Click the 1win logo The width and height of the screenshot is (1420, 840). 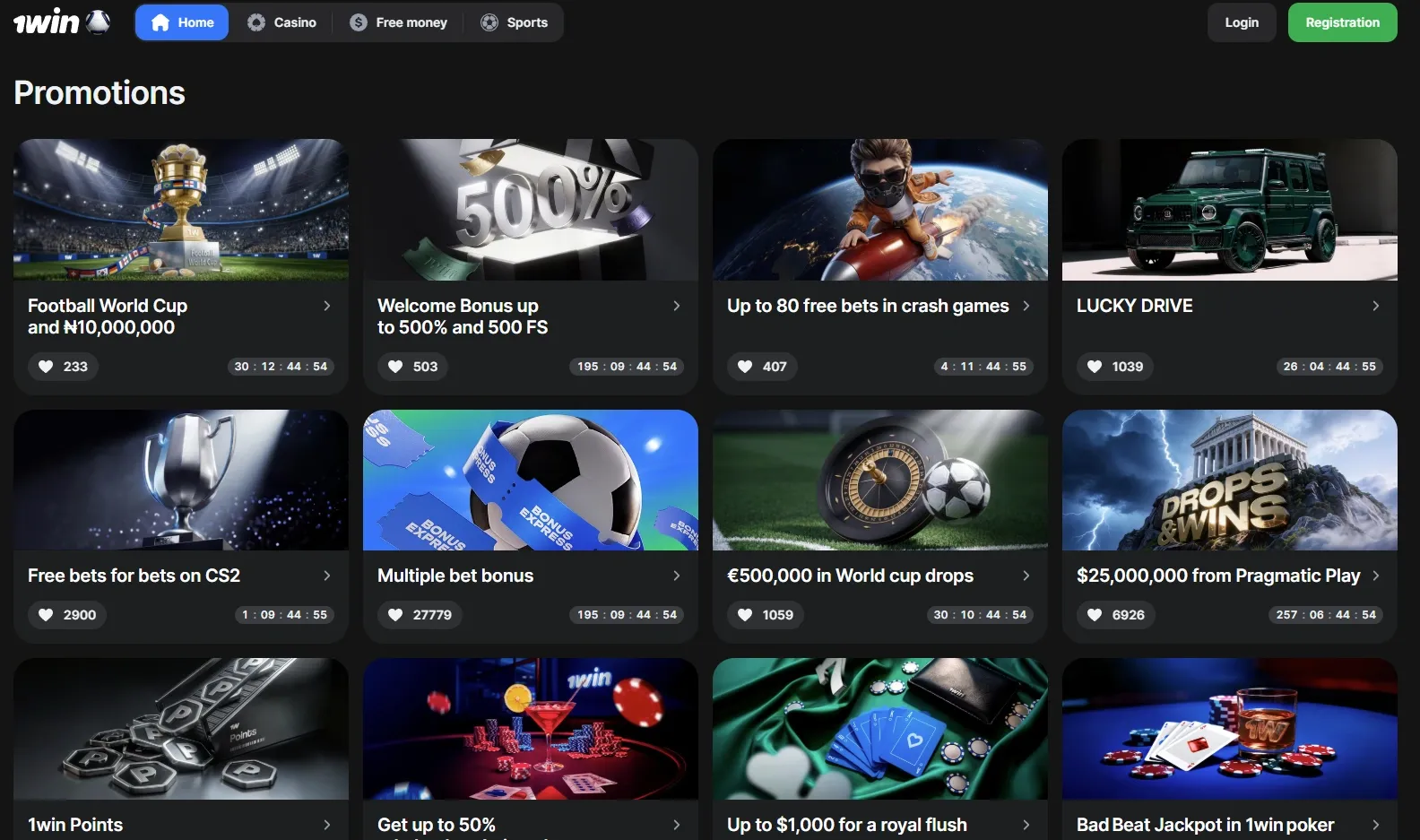point(62,22)
